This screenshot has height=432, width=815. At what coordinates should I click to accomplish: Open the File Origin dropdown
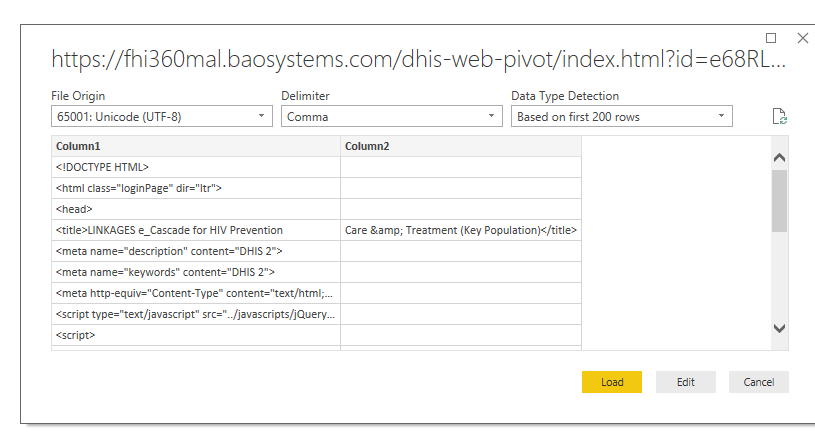(x=162, y=117)
